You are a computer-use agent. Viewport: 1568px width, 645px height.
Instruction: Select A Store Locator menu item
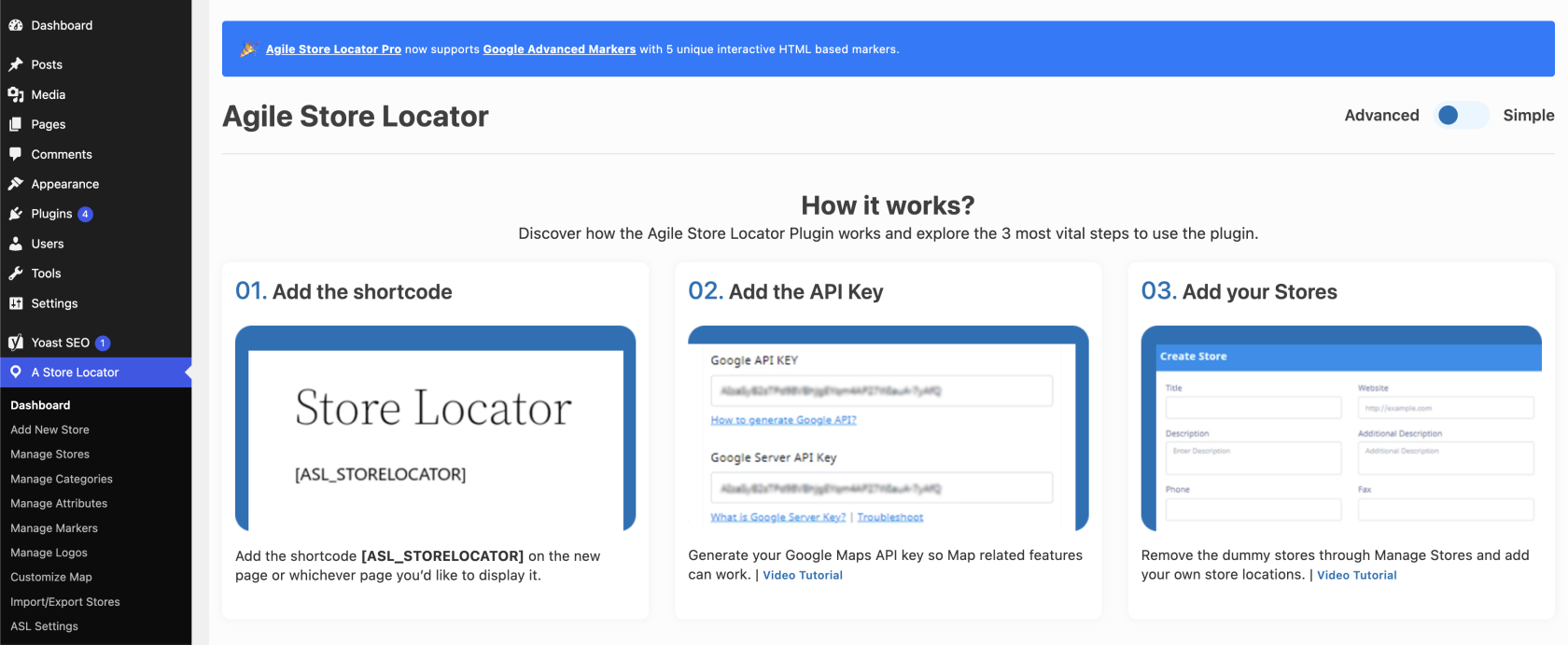coord(95,372)
